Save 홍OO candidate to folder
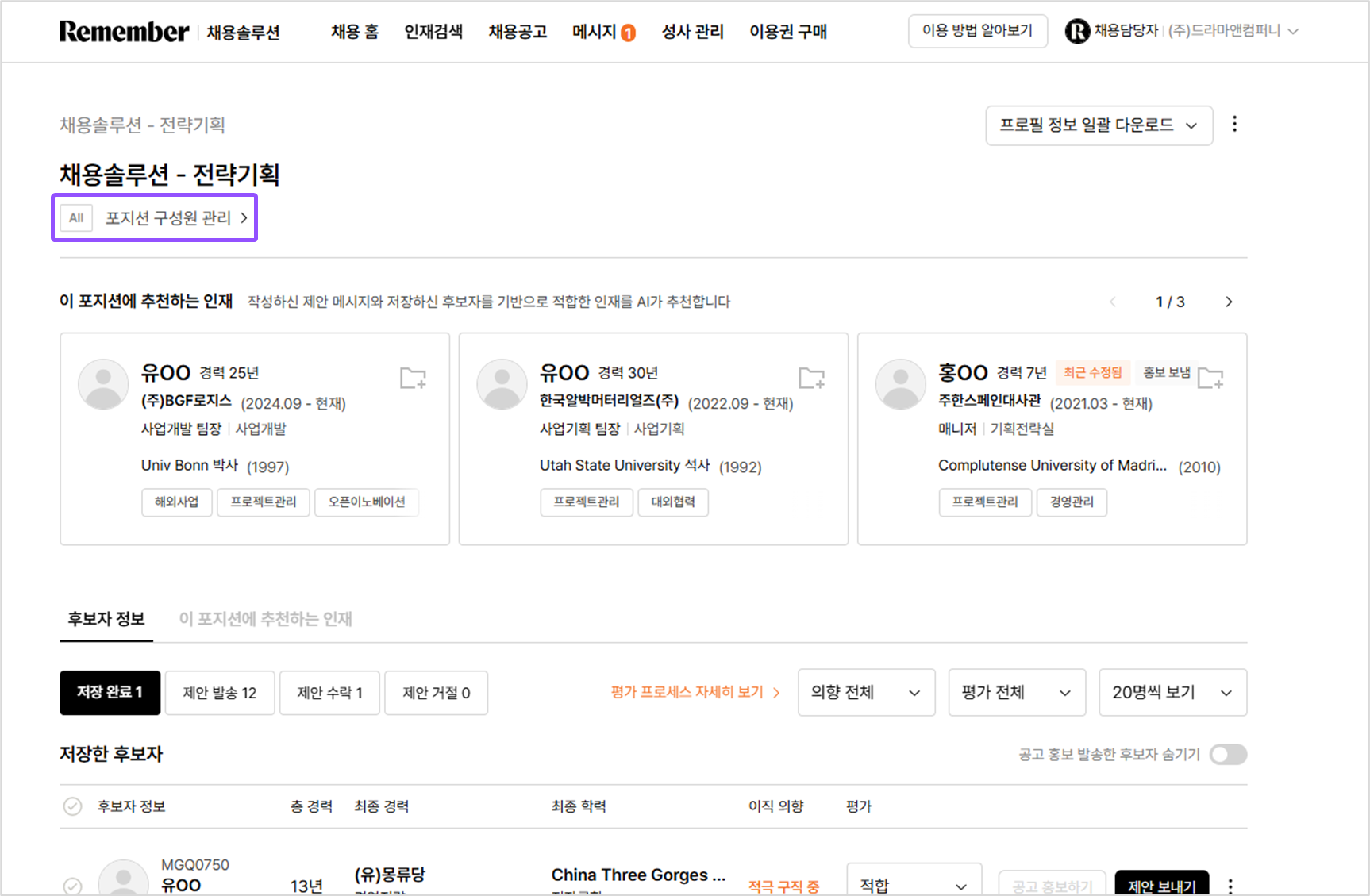This screenshot has height=896, width=1370. 1210,379
